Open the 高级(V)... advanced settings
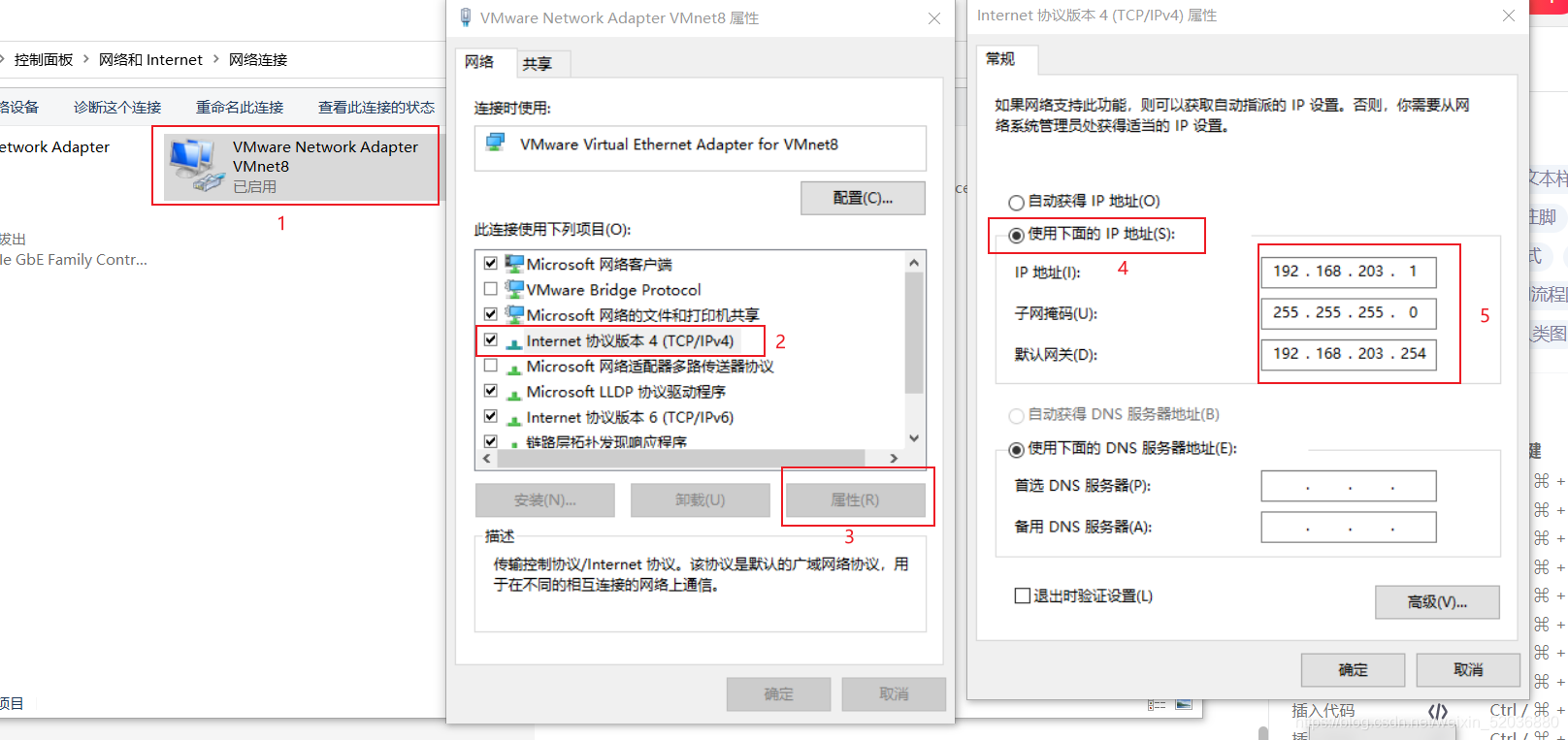Viewport: 1568px width, 740px height. (1437, 602)
